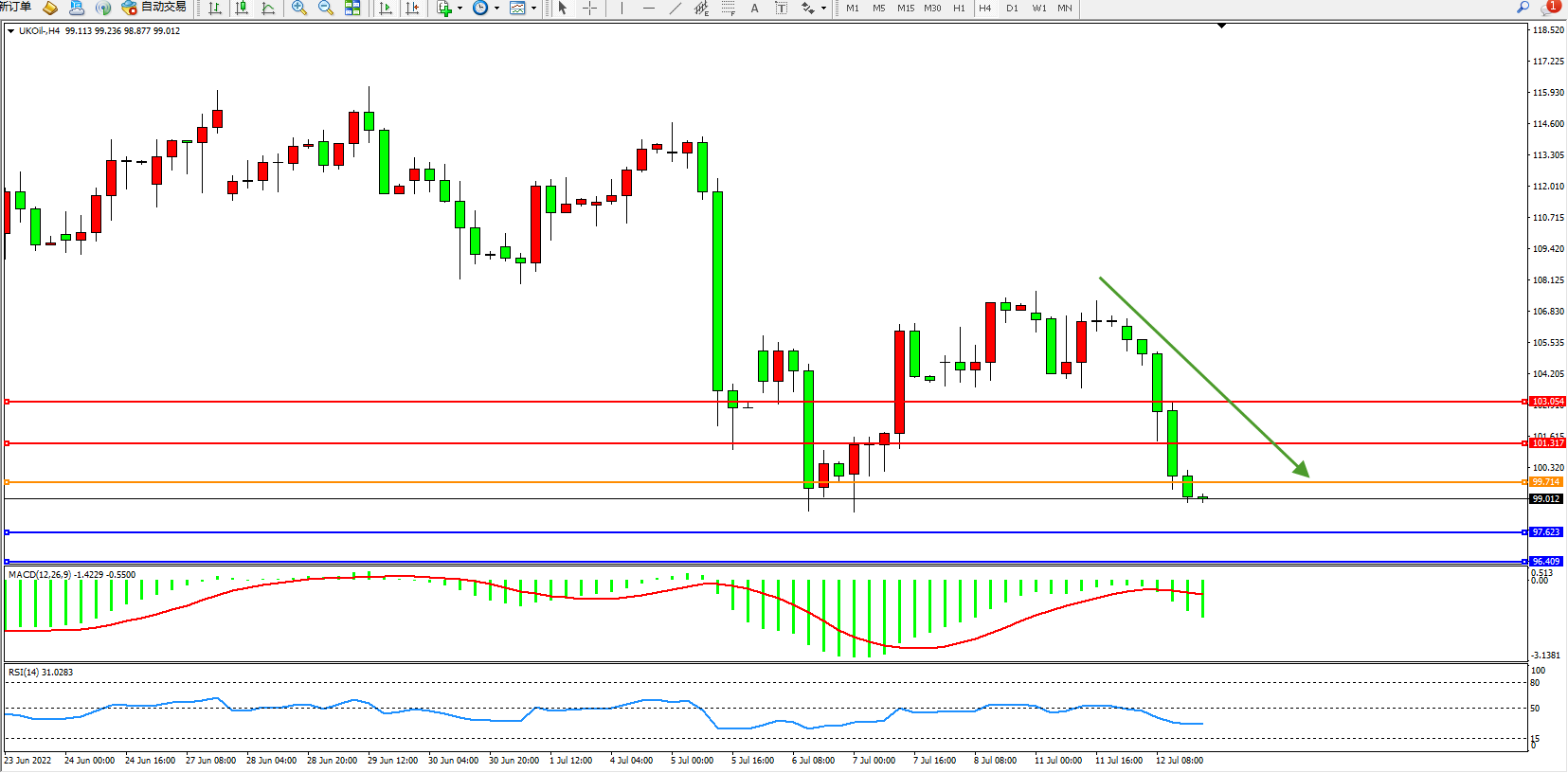Expand the chart templates dropdown arrow
The width and height of the screenshot is (1568, 773).
[x=533, y=9]
